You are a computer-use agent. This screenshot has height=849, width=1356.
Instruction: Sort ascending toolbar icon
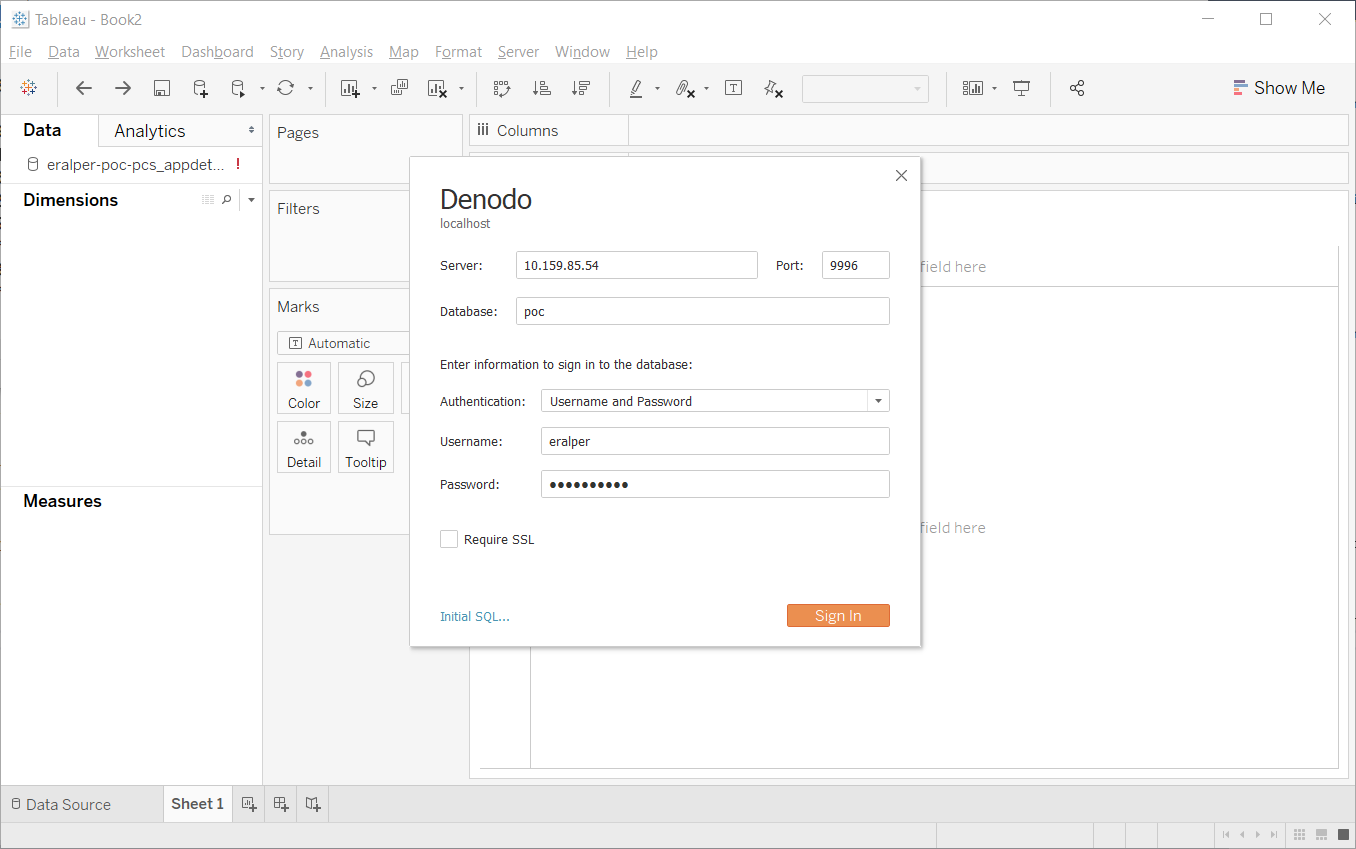[x=541, y=88]
